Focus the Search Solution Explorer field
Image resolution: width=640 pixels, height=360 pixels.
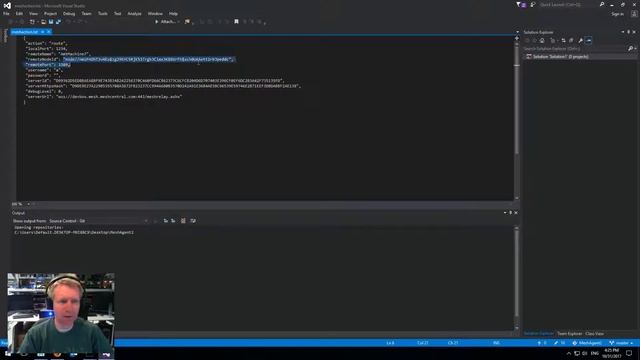pyautogui.click(x=575, y=49)
